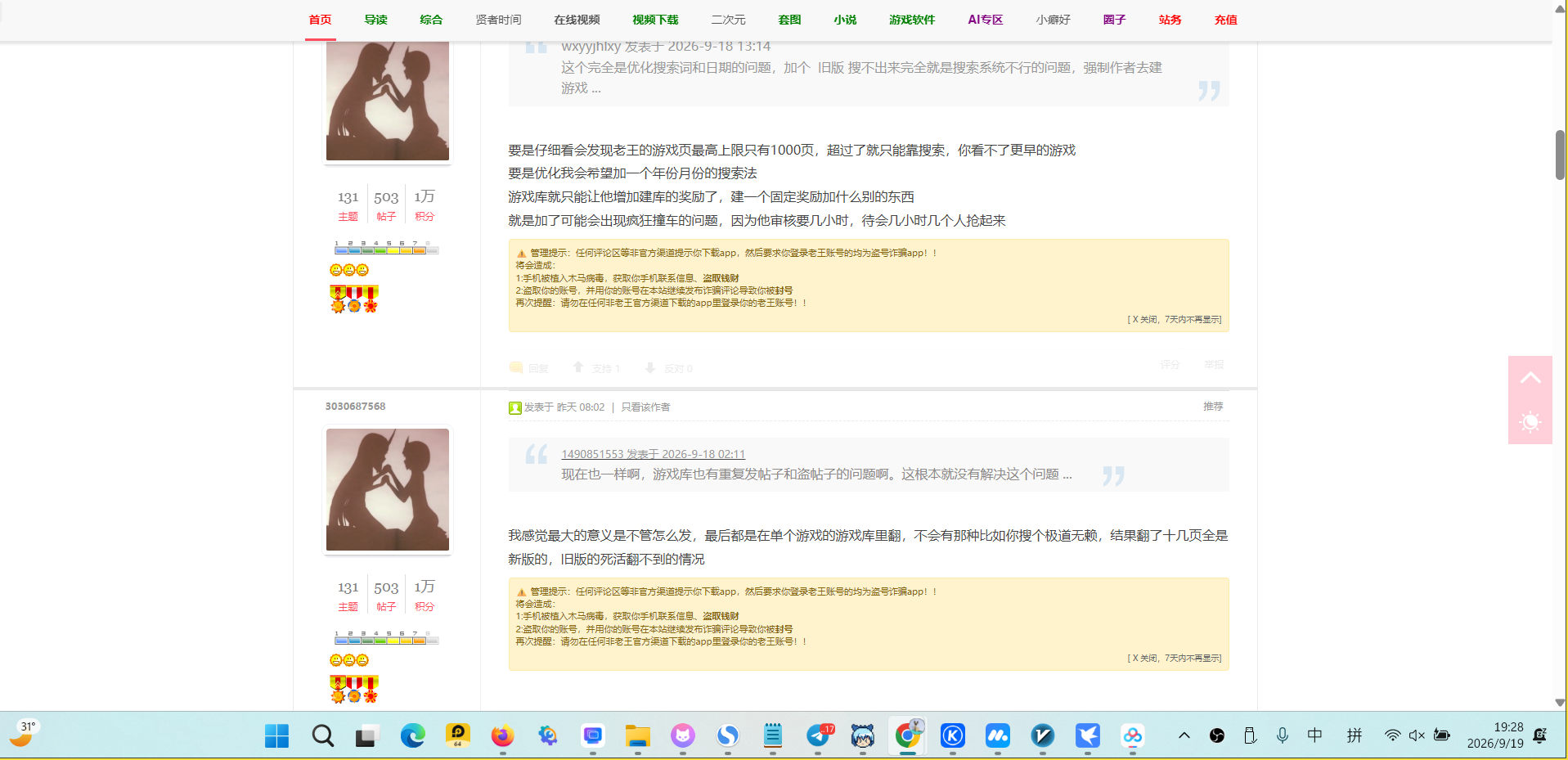
Task: Click the 只看该作者 link
Action: coord(645,407)
